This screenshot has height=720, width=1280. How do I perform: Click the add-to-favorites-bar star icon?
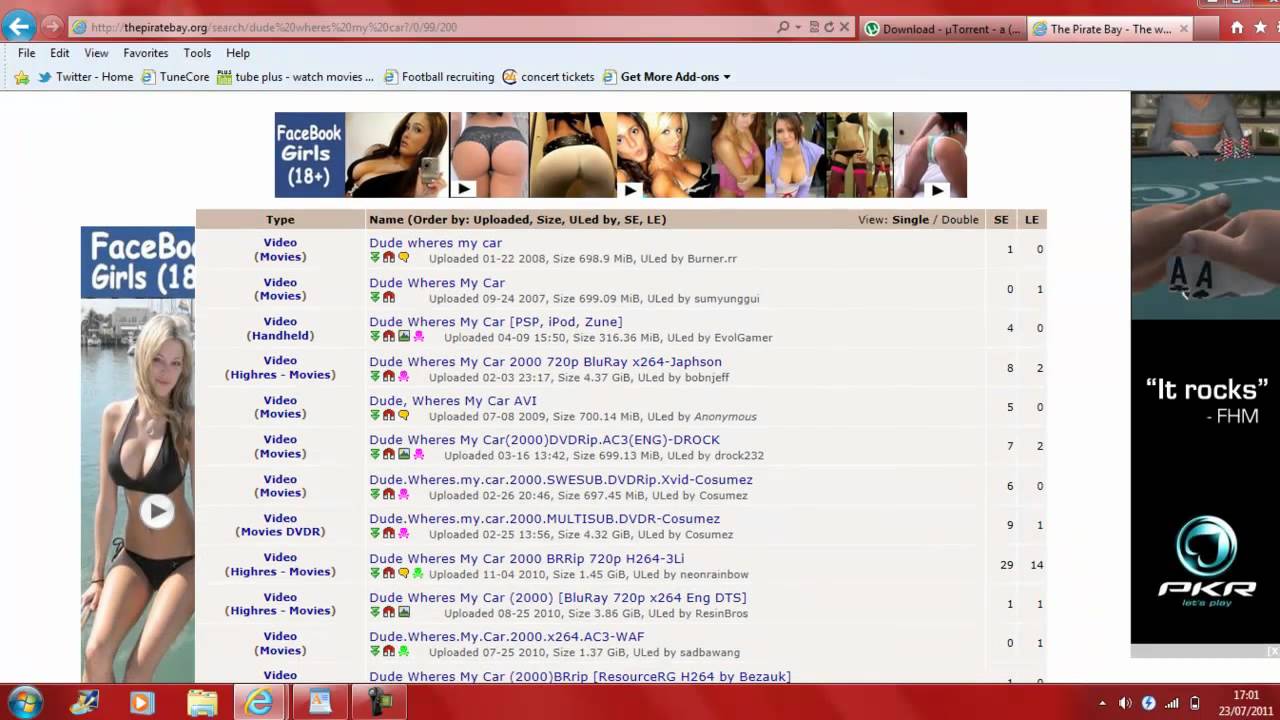[x=22, y=77]
